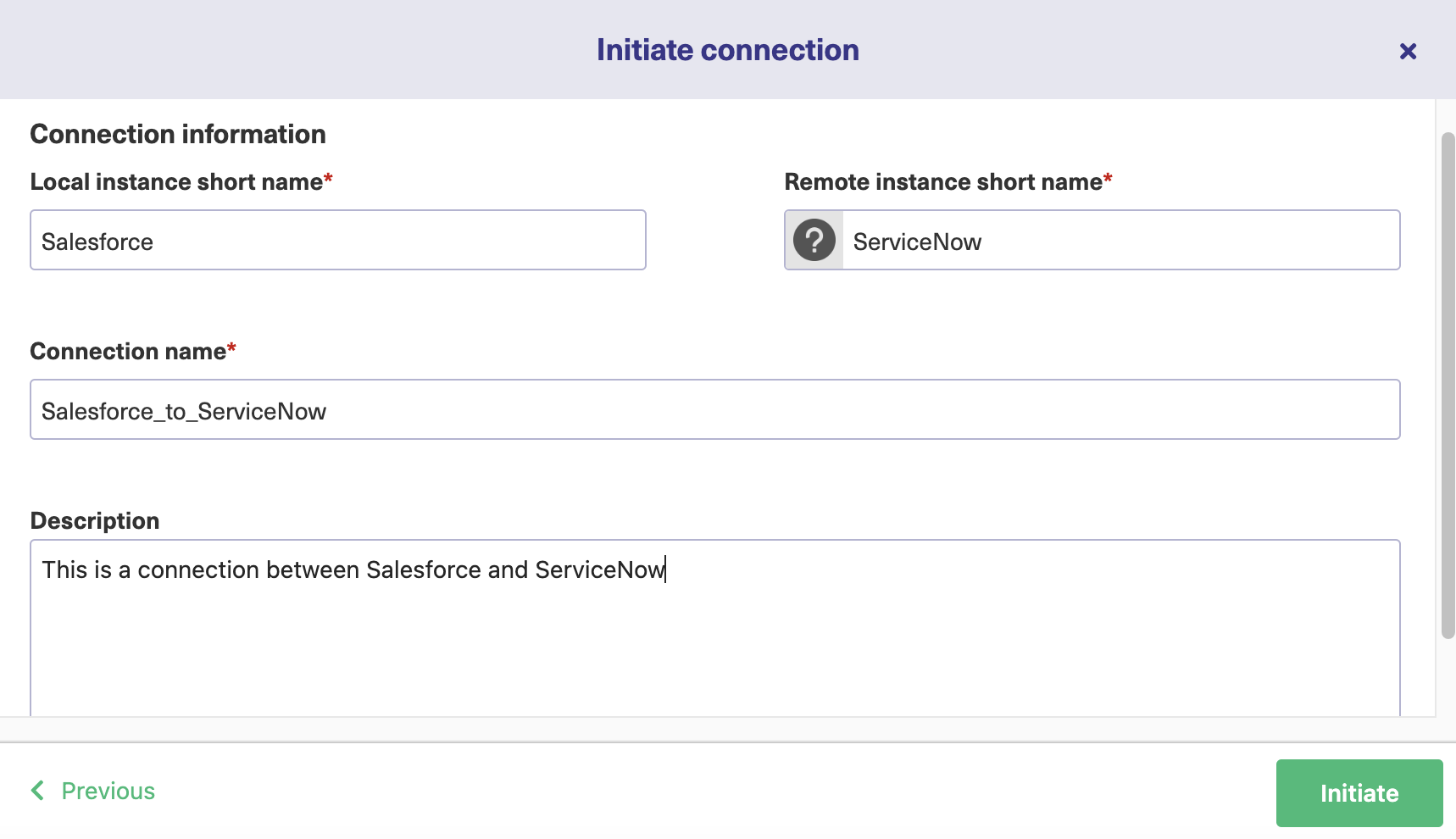Close the Initiate connection dialog
This screenshot has height=839, width=1456.
pos(1408,52)
